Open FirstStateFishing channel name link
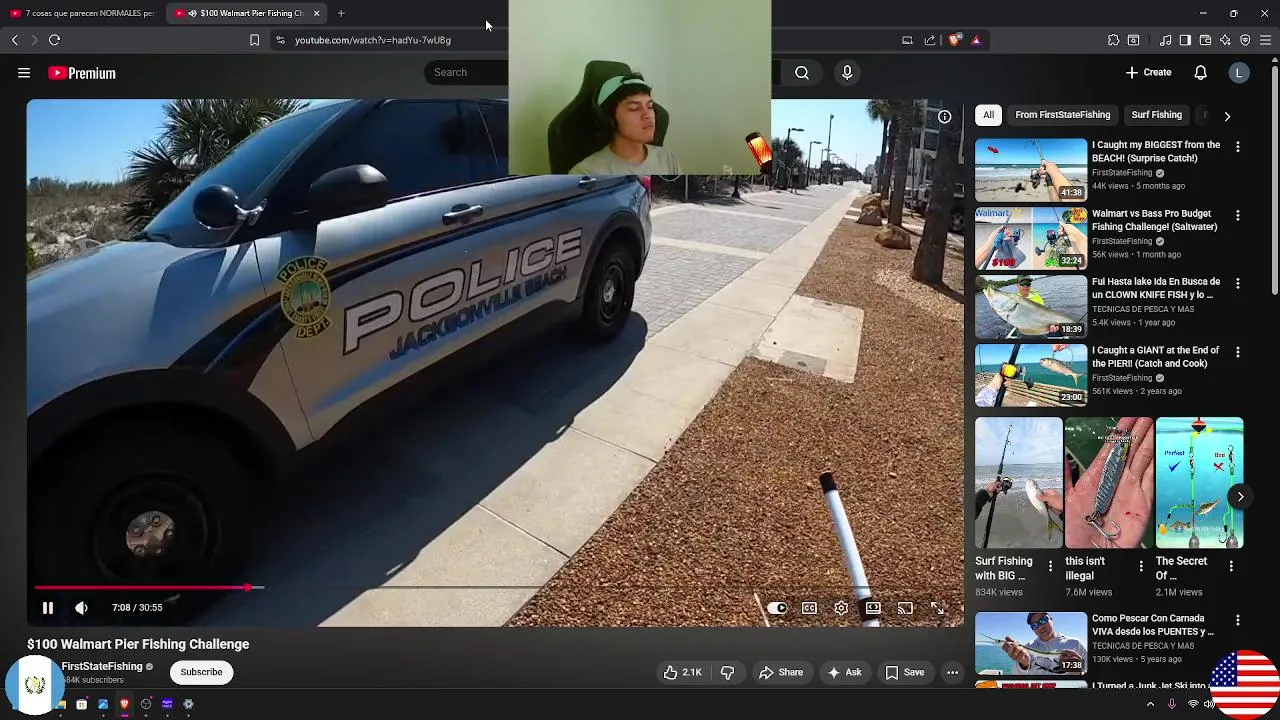Viewport: 1280px width, 720px height. pos(102,666)
